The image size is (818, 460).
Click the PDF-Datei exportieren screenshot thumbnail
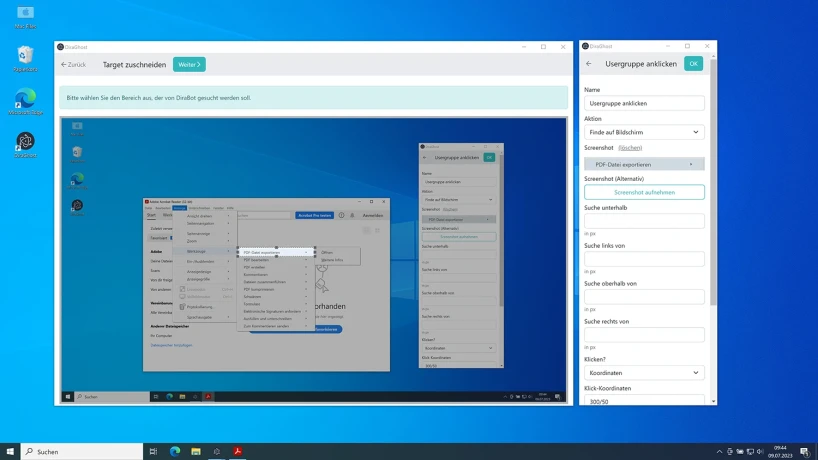coord(644,163)
